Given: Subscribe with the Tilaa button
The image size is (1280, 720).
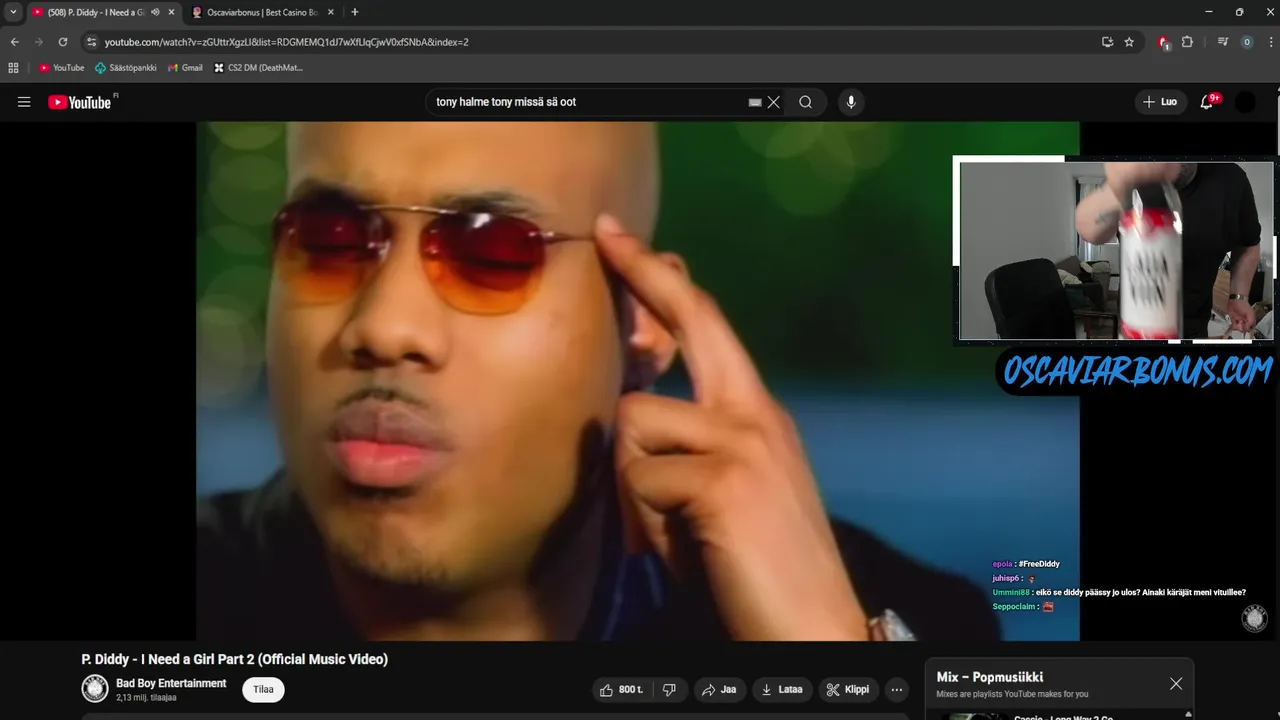Looking at the screenshot, I should click(263, 689).
